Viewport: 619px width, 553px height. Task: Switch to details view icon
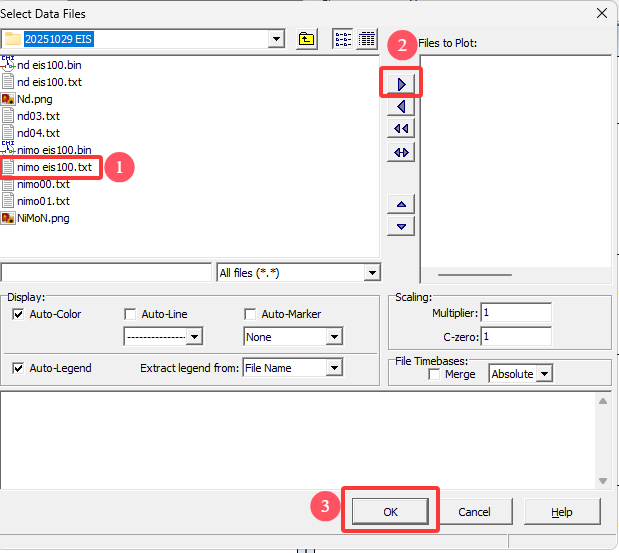coord(366,40)
